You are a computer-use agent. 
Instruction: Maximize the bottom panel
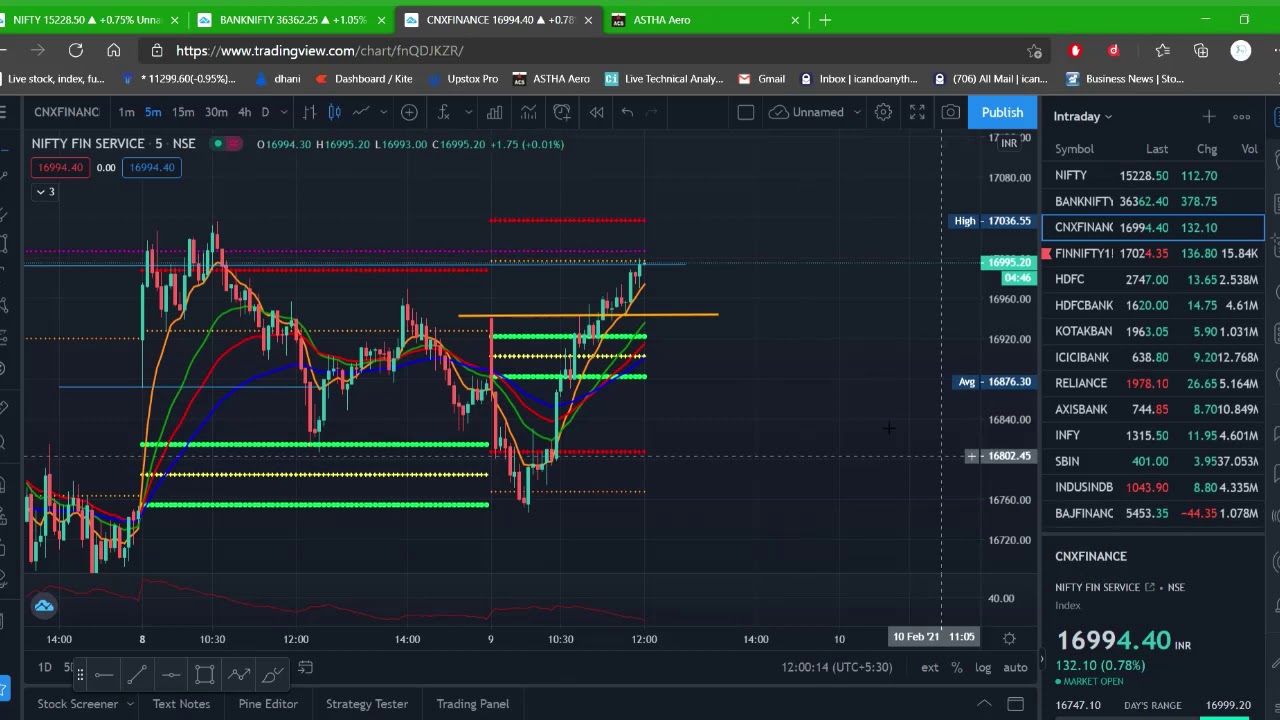[1015, 704]
